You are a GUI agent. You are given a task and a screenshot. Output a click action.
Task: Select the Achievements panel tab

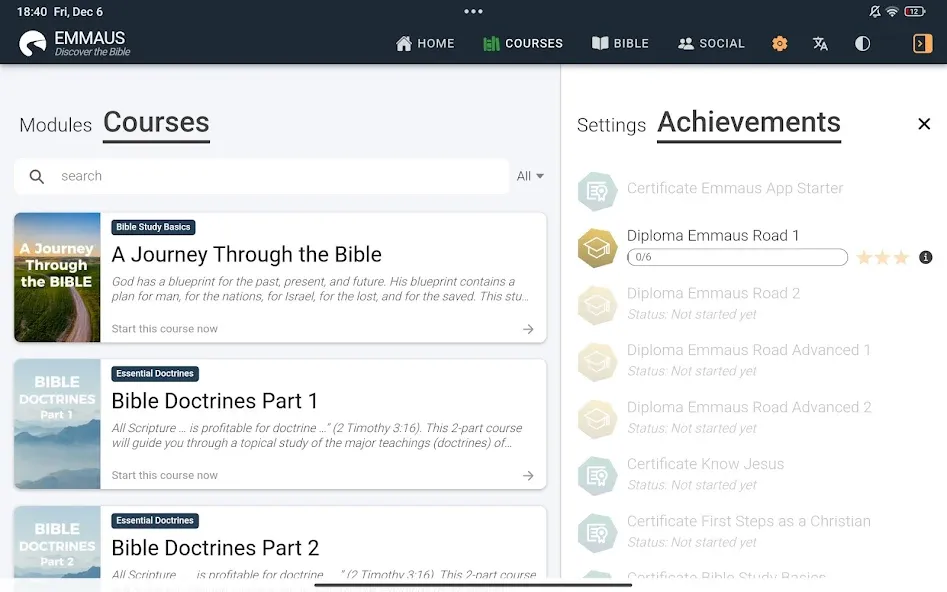tap(749, 123)
